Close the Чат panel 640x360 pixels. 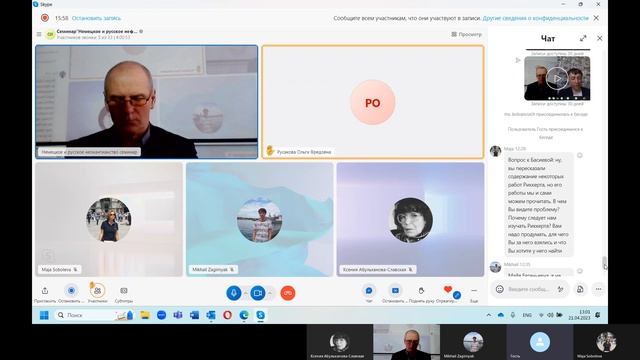[x=599, y=38]
